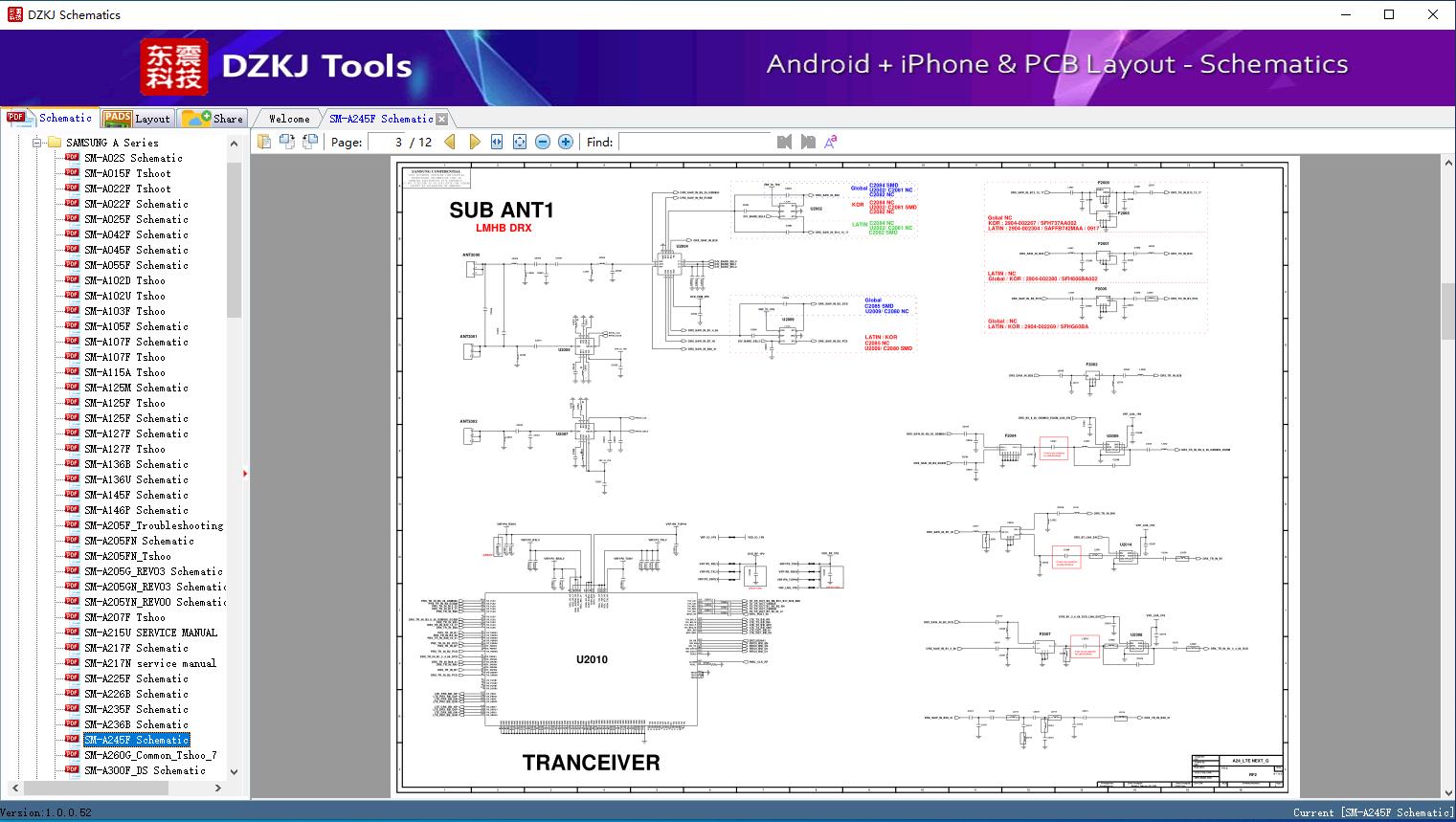Click the copy page icon in toolbar
1456x822 pixels.
pos(264,142)
